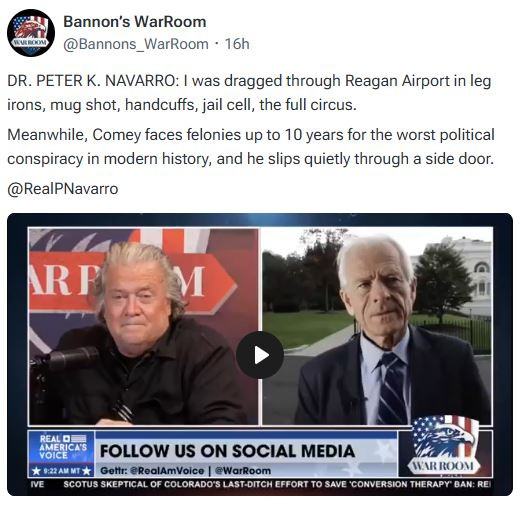Click the Bannon's WarRoom display name
The width and height of the screenshot is (522, 512).
135,22
